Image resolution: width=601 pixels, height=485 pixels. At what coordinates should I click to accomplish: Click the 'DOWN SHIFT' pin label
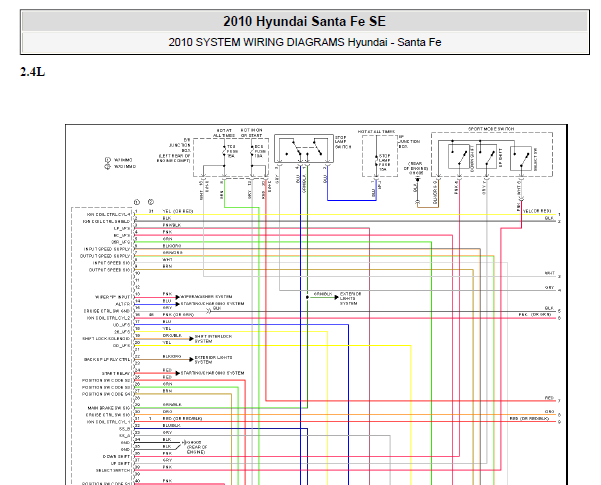click(x=117, y=457)
